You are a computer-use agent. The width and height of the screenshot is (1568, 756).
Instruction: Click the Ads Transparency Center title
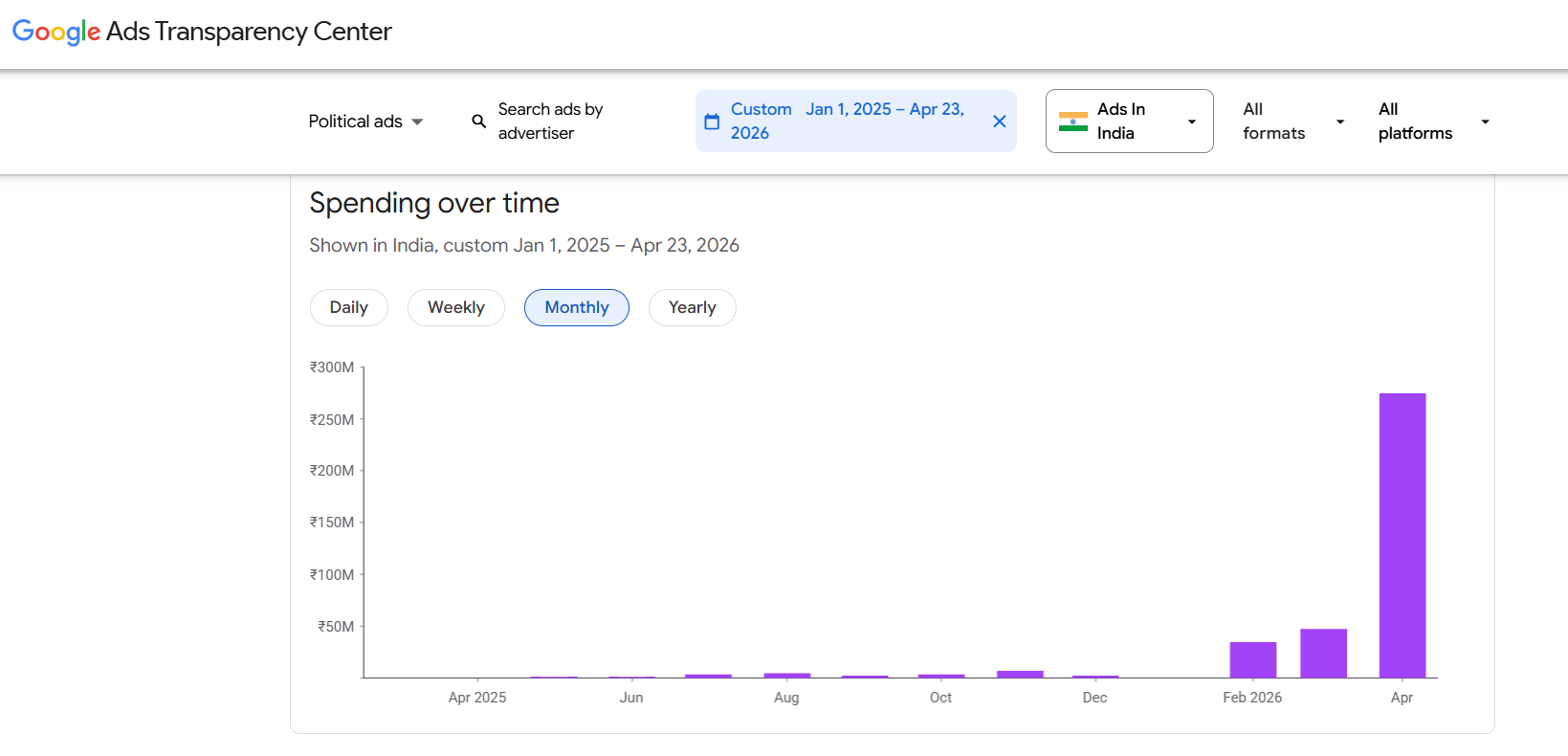249,32
